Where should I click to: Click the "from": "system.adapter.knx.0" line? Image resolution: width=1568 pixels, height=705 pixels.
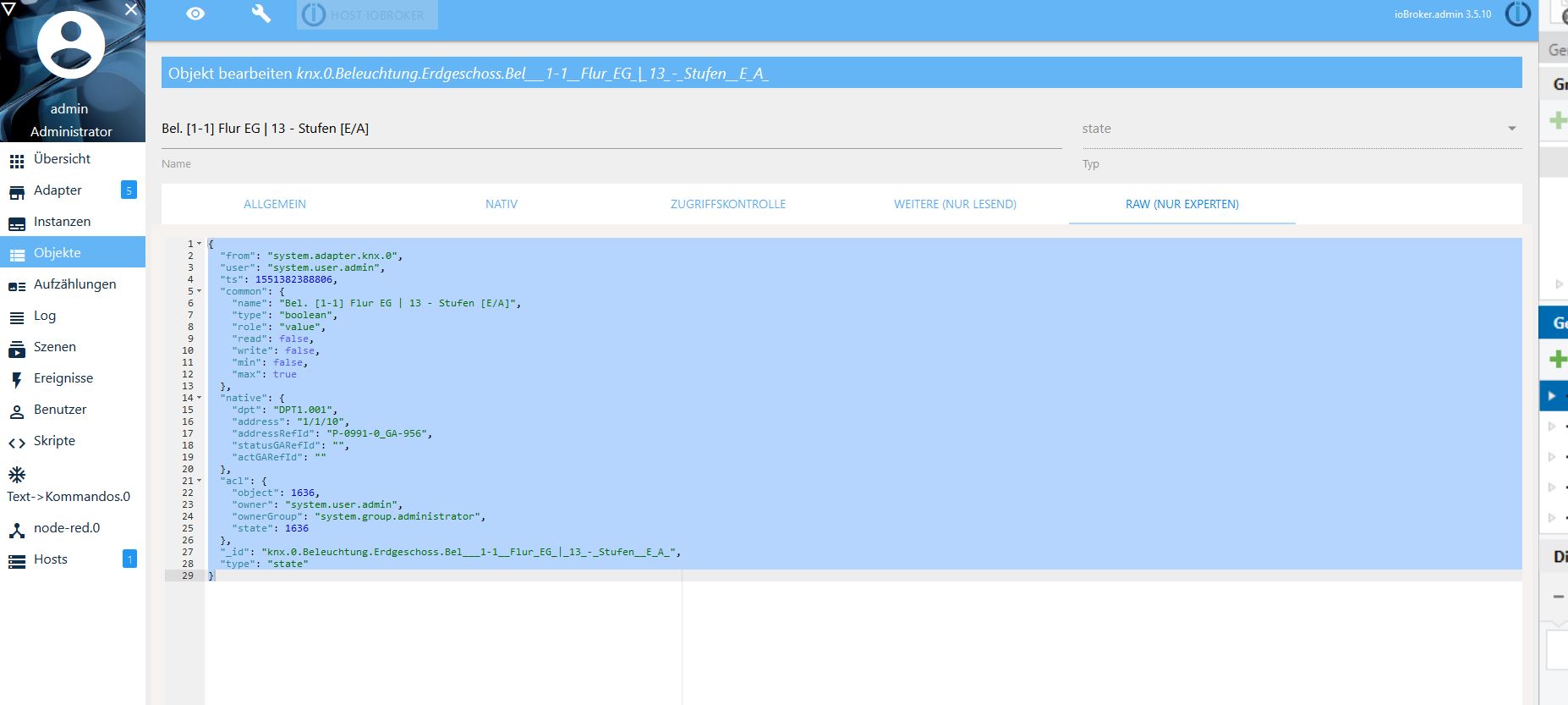(311, 256)
